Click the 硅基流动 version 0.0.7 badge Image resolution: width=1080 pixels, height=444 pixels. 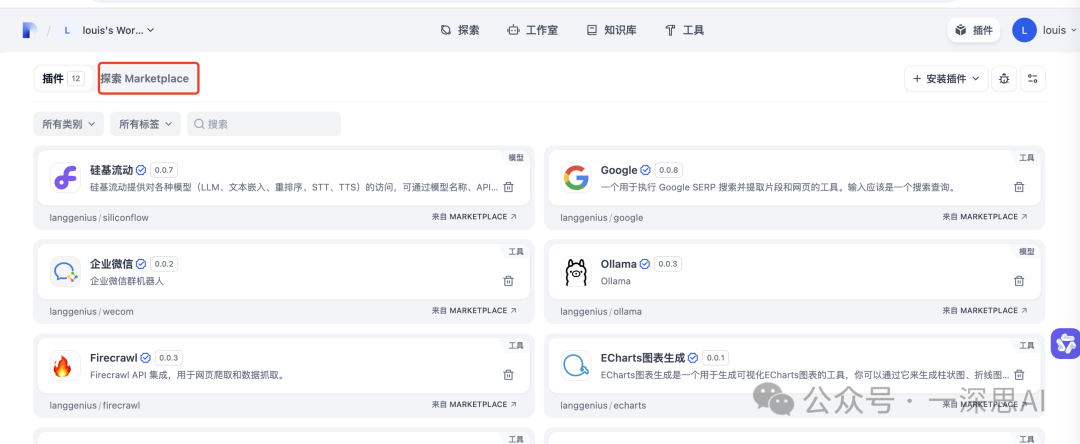[x=165, y=170]
